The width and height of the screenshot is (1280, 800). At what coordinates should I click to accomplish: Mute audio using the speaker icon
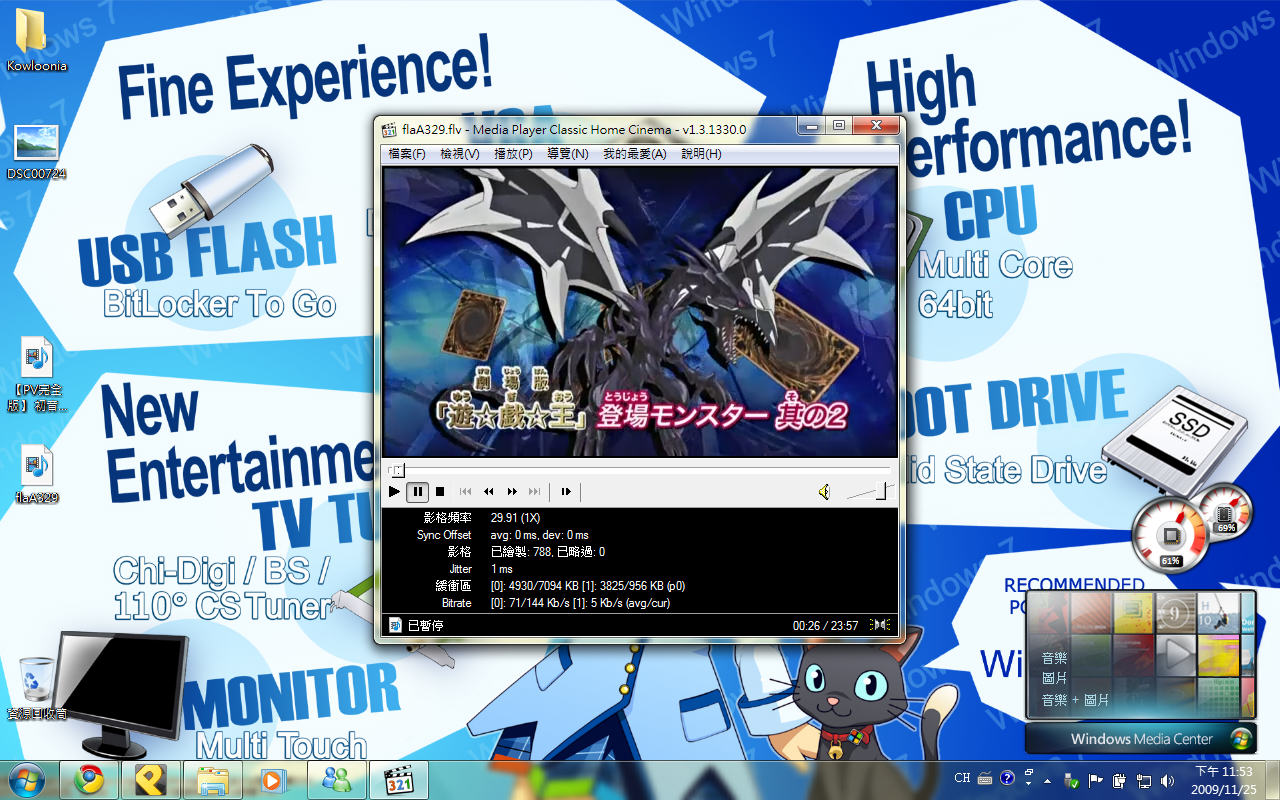pyautogui.click(x=824, y=491)
